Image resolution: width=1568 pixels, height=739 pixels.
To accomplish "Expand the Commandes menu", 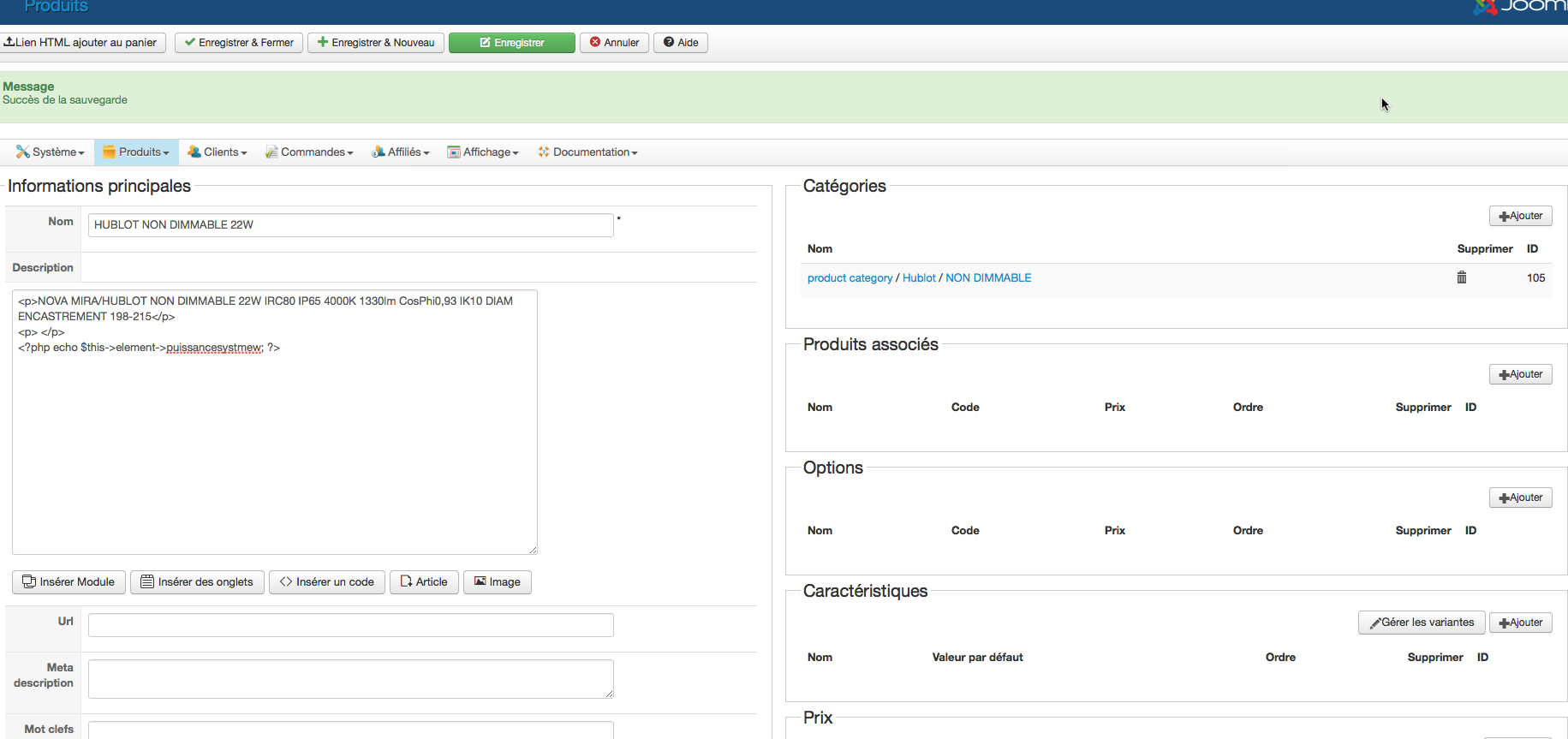I will (x=309, y=152).
